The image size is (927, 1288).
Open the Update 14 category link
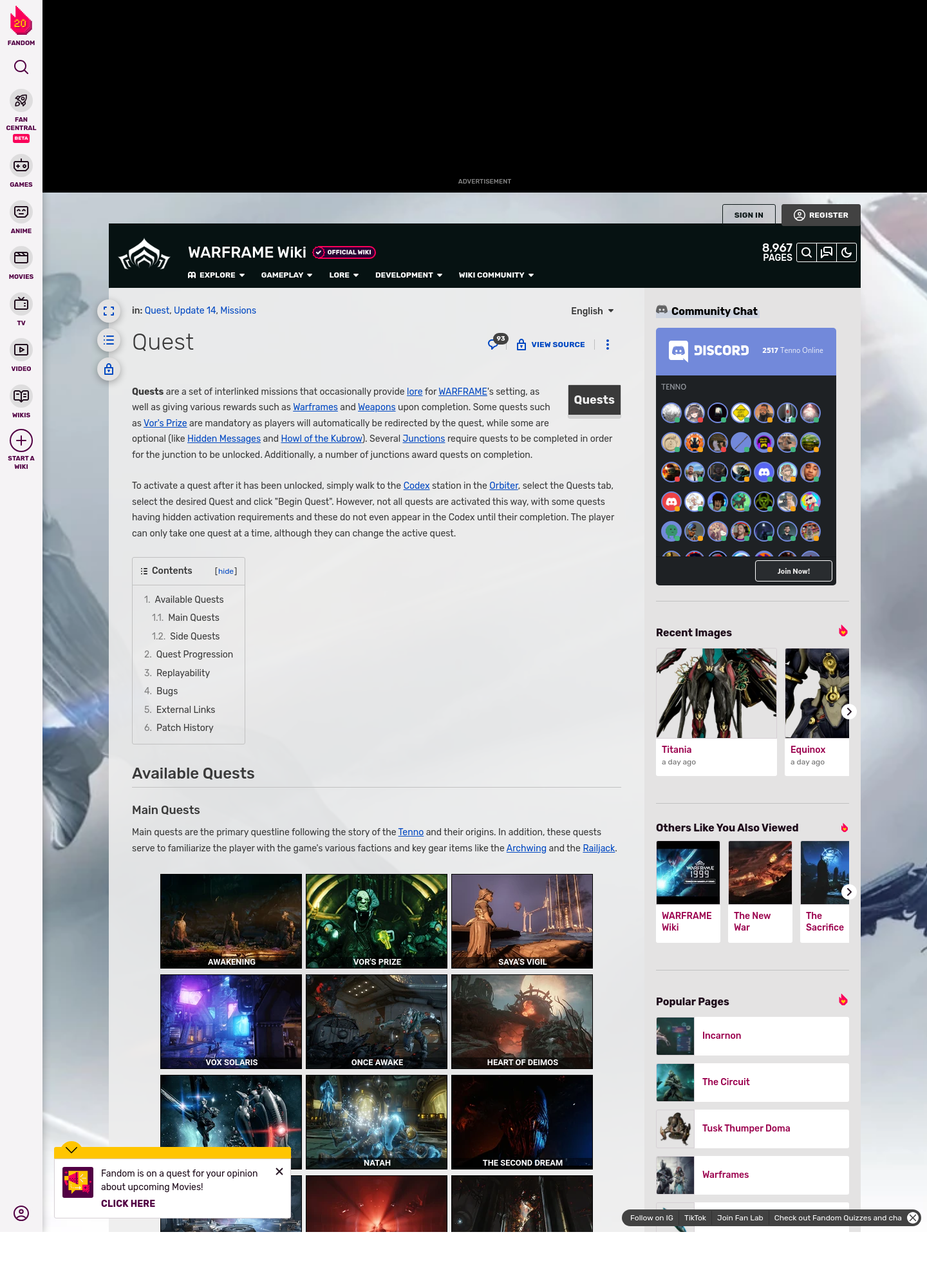tap(195, 310)
